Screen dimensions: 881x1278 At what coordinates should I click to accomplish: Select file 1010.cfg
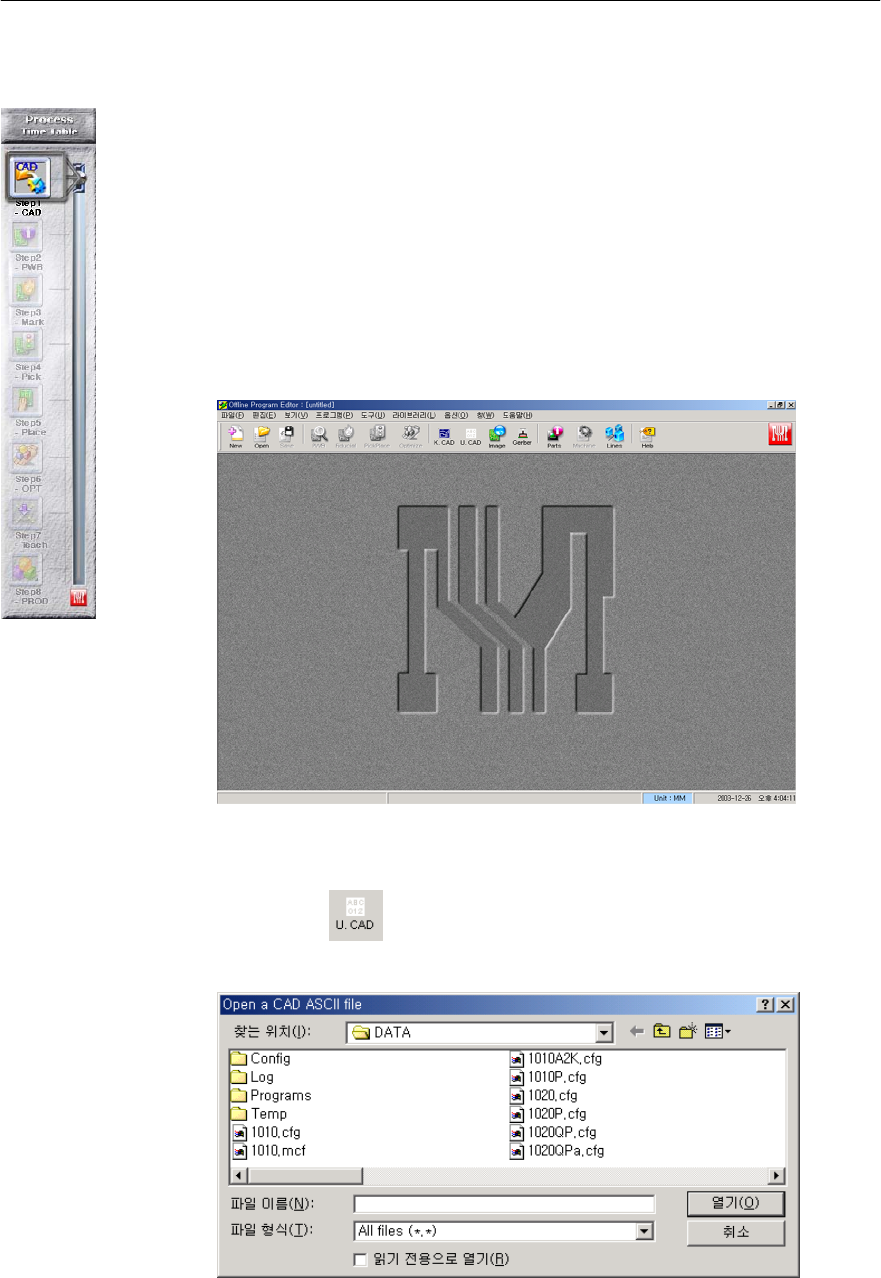[264, 1132]
